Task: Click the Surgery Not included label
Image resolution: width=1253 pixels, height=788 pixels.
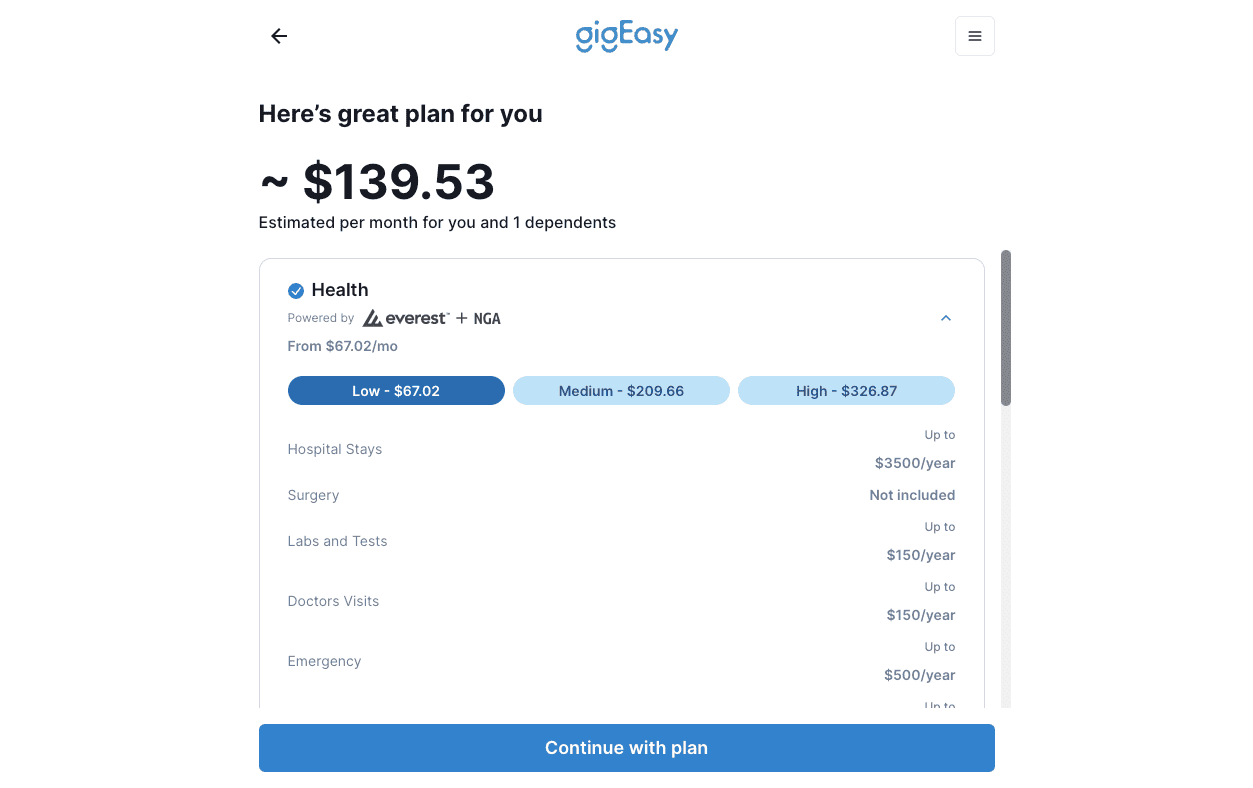Action: pyautogui.click(x=912, y=495)
